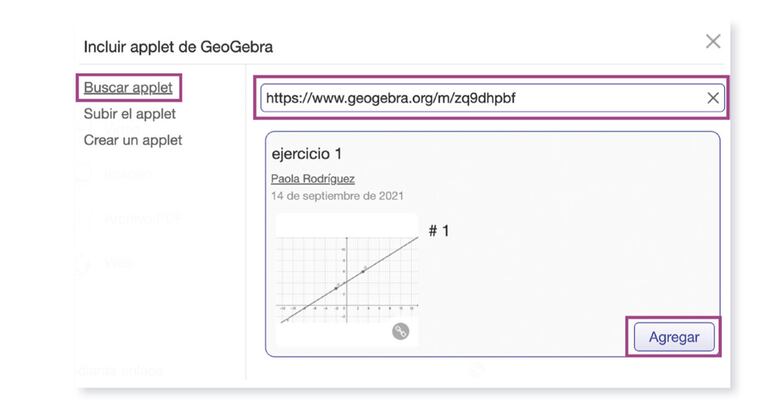This screenshot has width=770, height=403.
Task: Select the ejercicio 1 result title
Action: coord(307,154)
